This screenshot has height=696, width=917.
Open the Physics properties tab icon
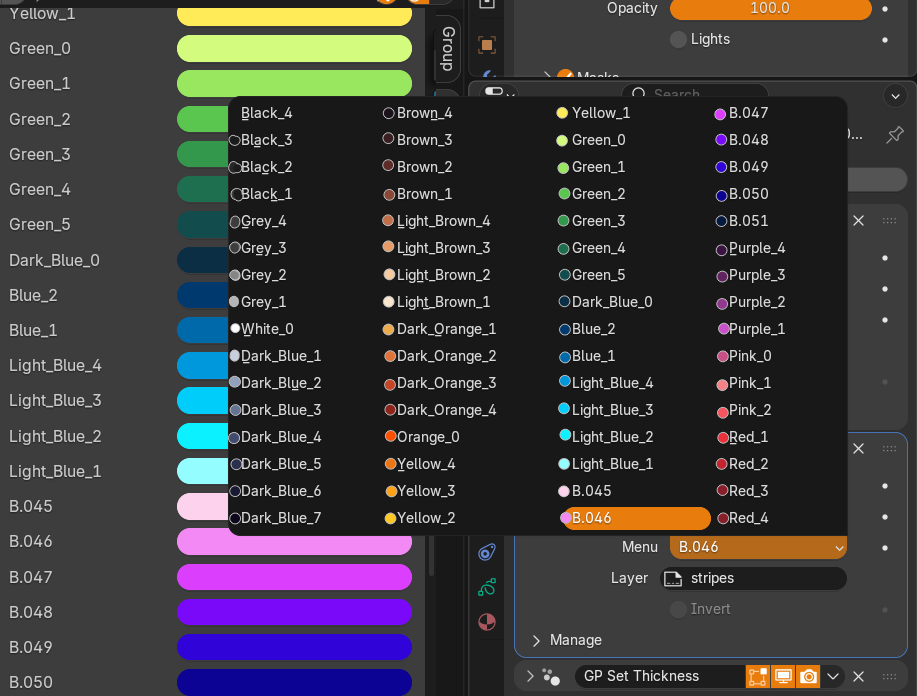(487, 552)
